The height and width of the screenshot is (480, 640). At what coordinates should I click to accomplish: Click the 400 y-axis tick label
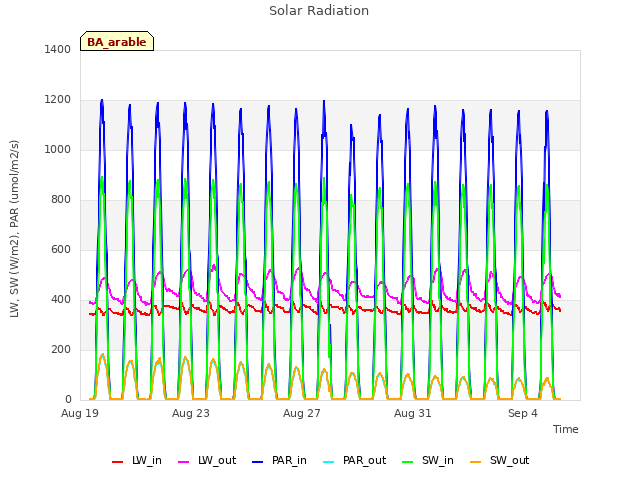tap(61, 300)
